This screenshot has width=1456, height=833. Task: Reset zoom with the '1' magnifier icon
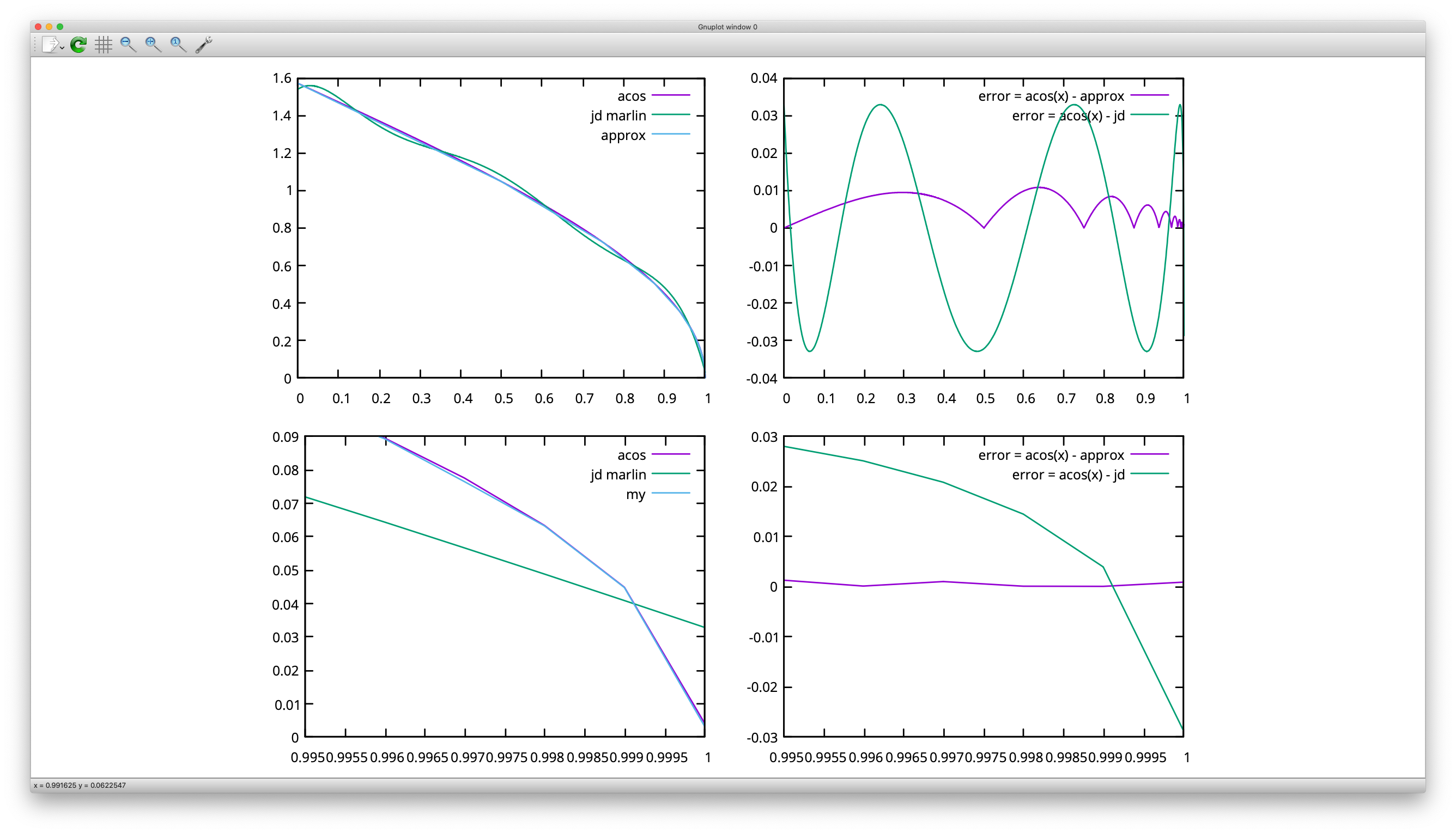pos(178,44)
